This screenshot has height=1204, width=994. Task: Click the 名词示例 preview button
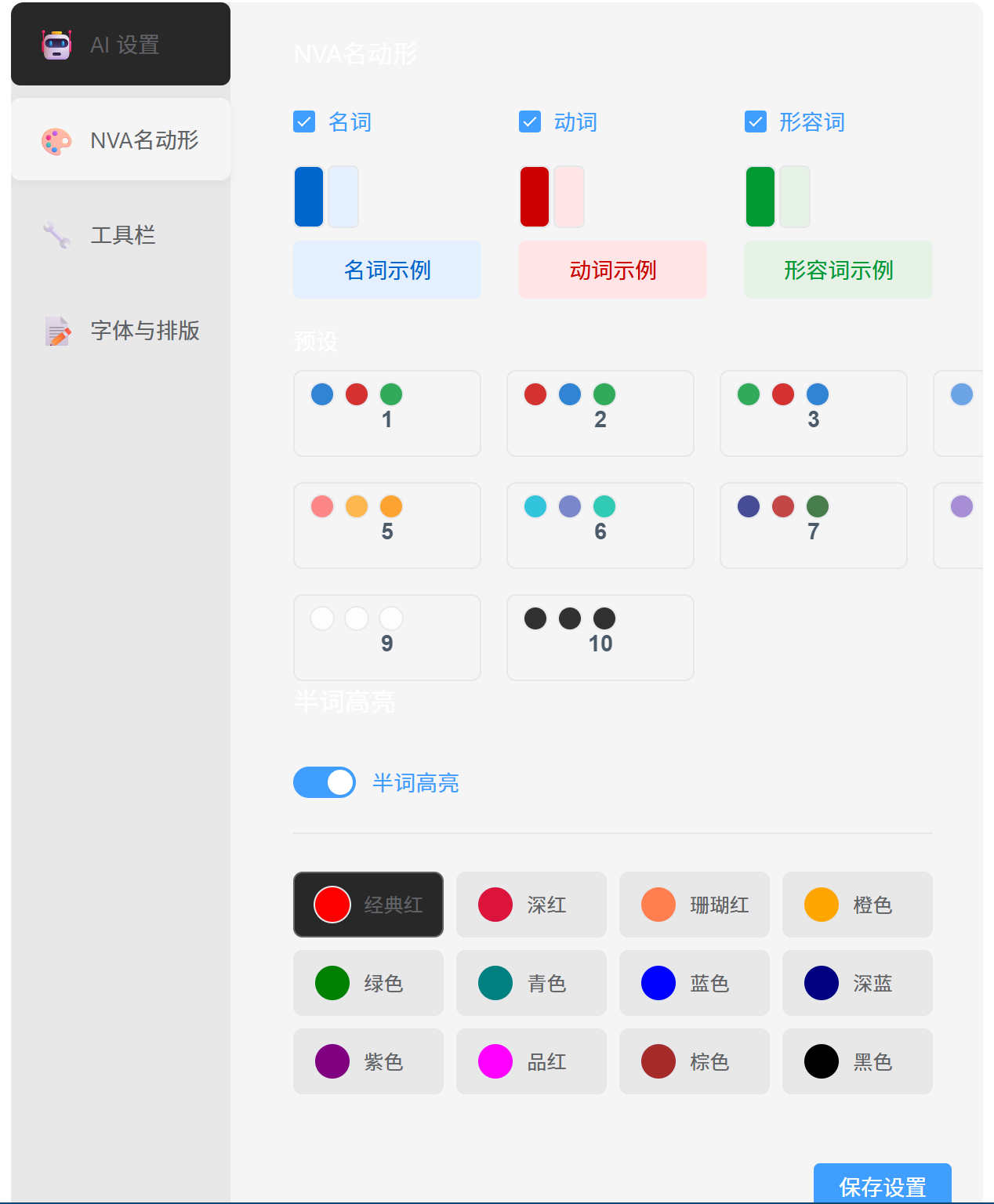coord(387,270)
